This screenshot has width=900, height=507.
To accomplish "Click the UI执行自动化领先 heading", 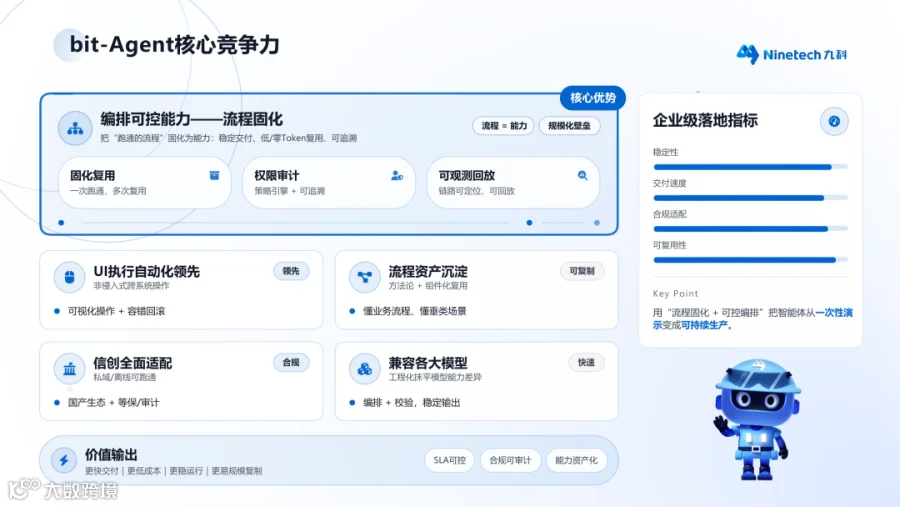I will click(146, 272).
